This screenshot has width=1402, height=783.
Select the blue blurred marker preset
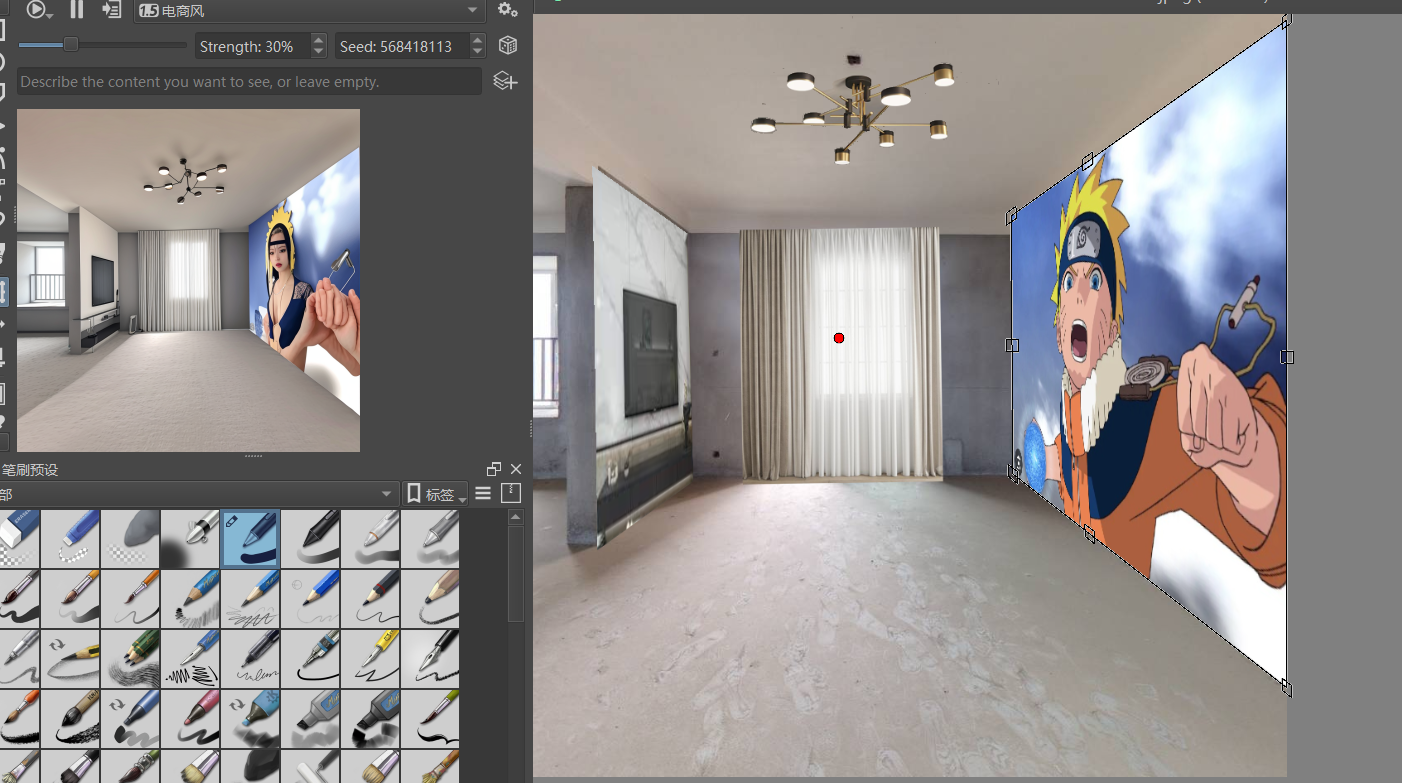tap(250, 719)
